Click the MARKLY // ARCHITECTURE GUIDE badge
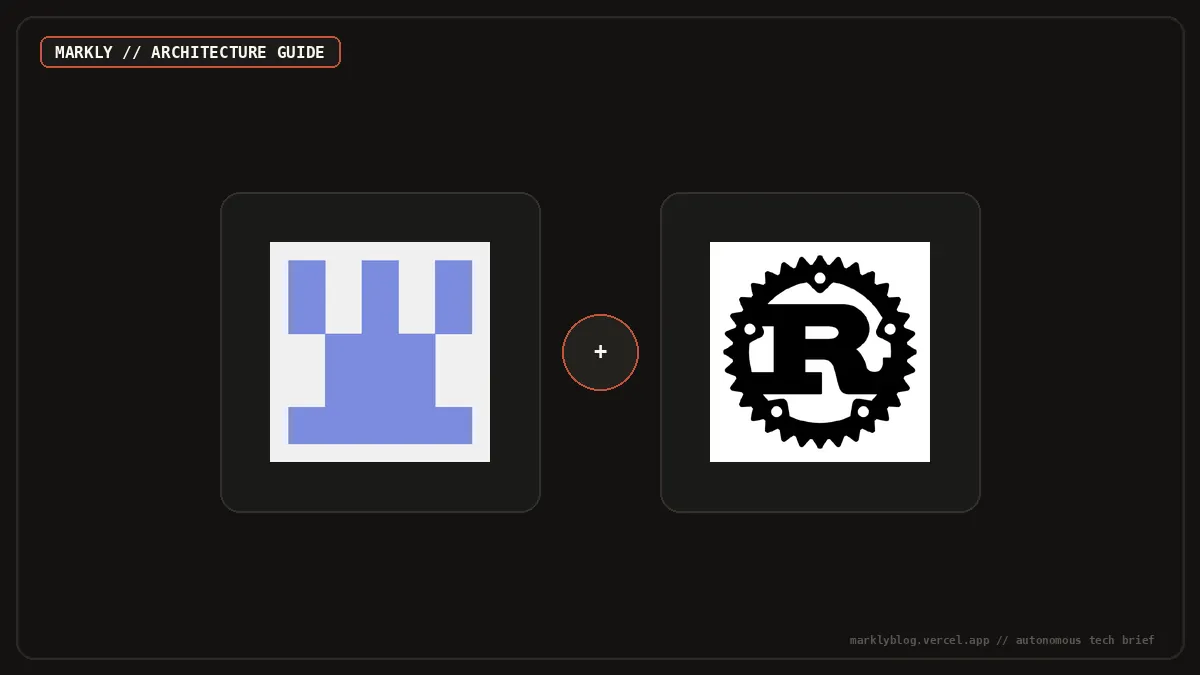1200x675 pixels. coord(190,52)
